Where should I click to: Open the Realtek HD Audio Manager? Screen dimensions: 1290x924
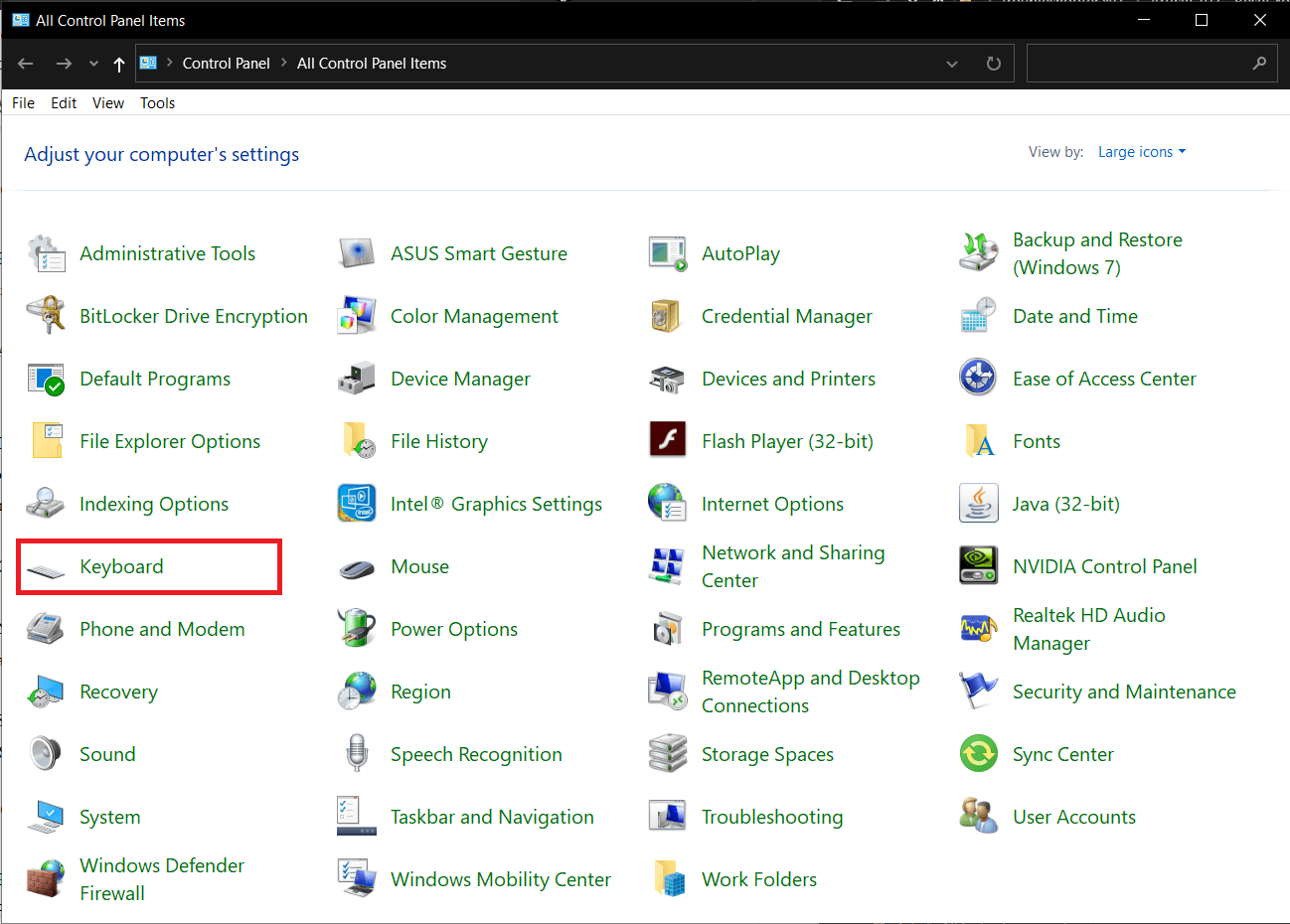1088,629
